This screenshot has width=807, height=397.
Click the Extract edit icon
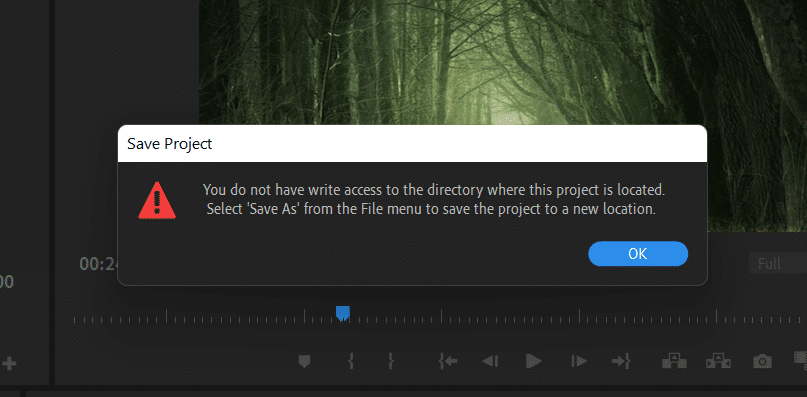[718, 361]
